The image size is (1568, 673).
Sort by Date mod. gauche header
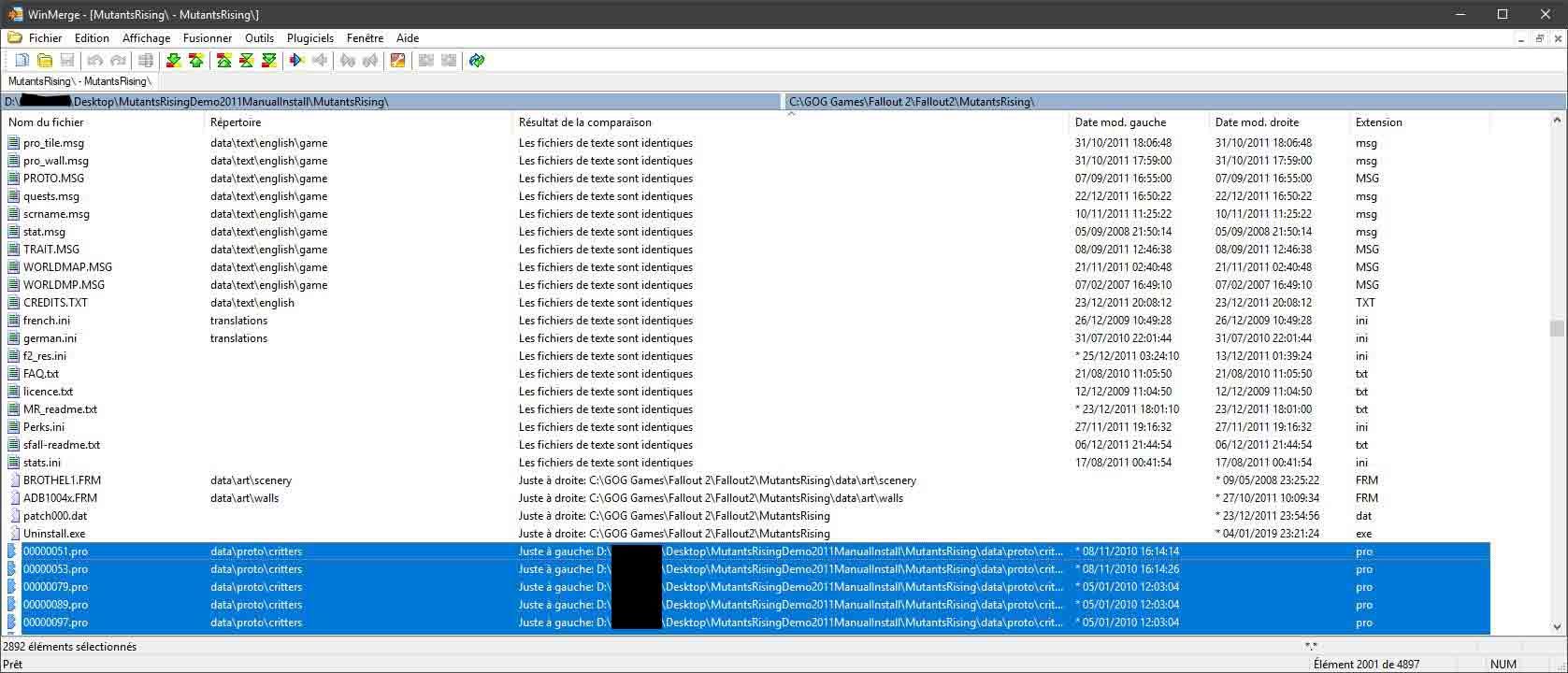[1139, 122]
